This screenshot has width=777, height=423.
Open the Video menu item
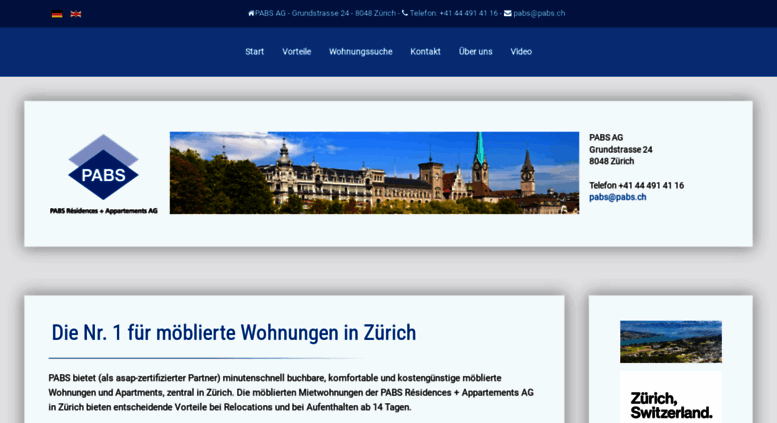pyautogui.click(x=521, y=52)
